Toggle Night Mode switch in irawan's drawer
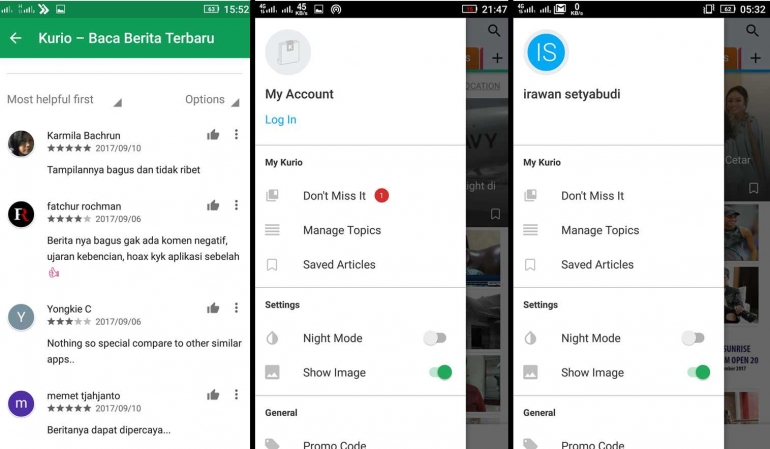 [693, 338]
